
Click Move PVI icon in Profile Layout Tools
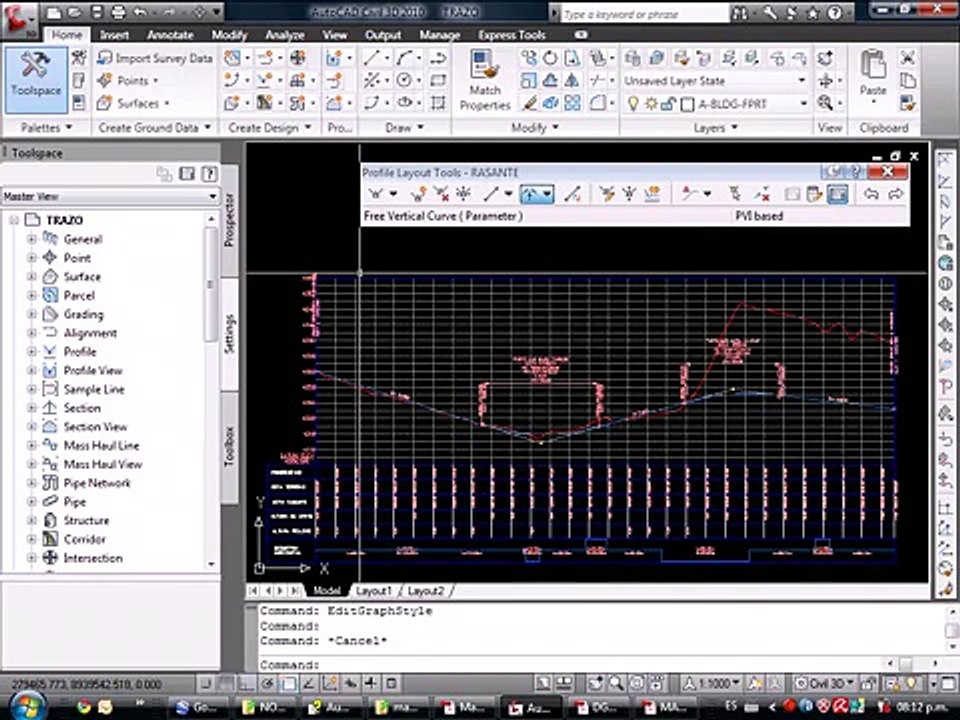click(463, 195)
